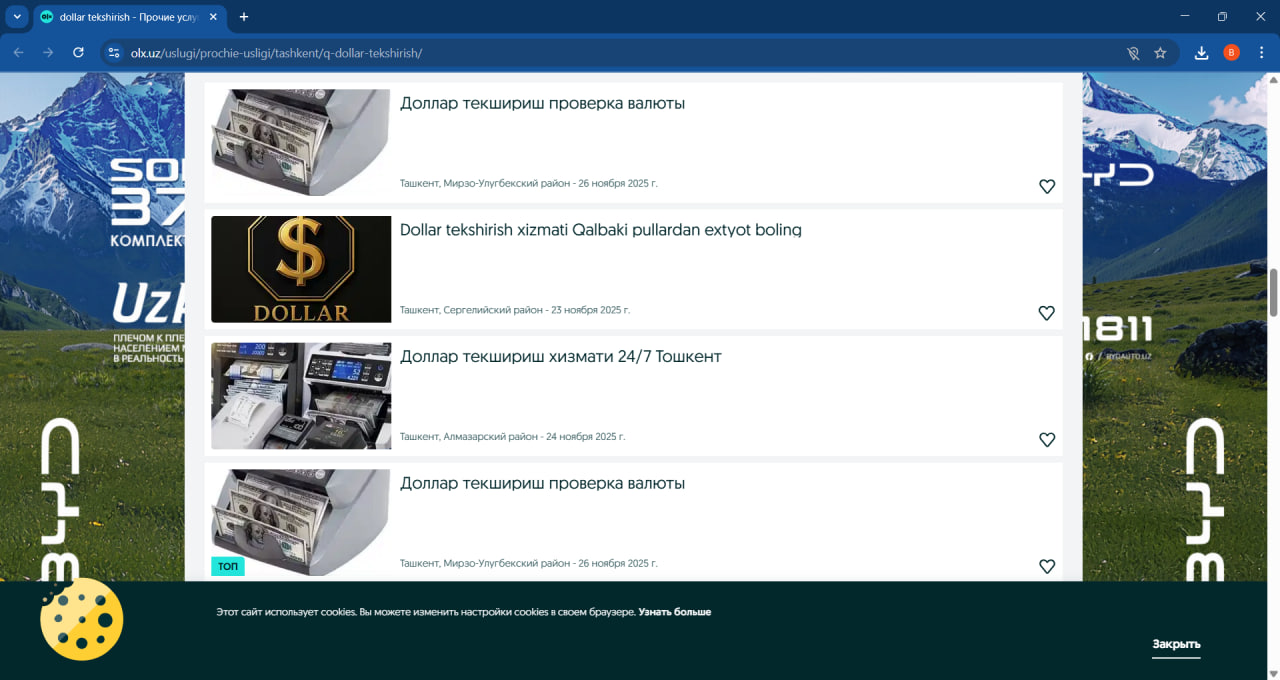Click the address bar URL field
Viewport: 1280px width, 680px height.
pyautogui.click(x=600, y=53)
